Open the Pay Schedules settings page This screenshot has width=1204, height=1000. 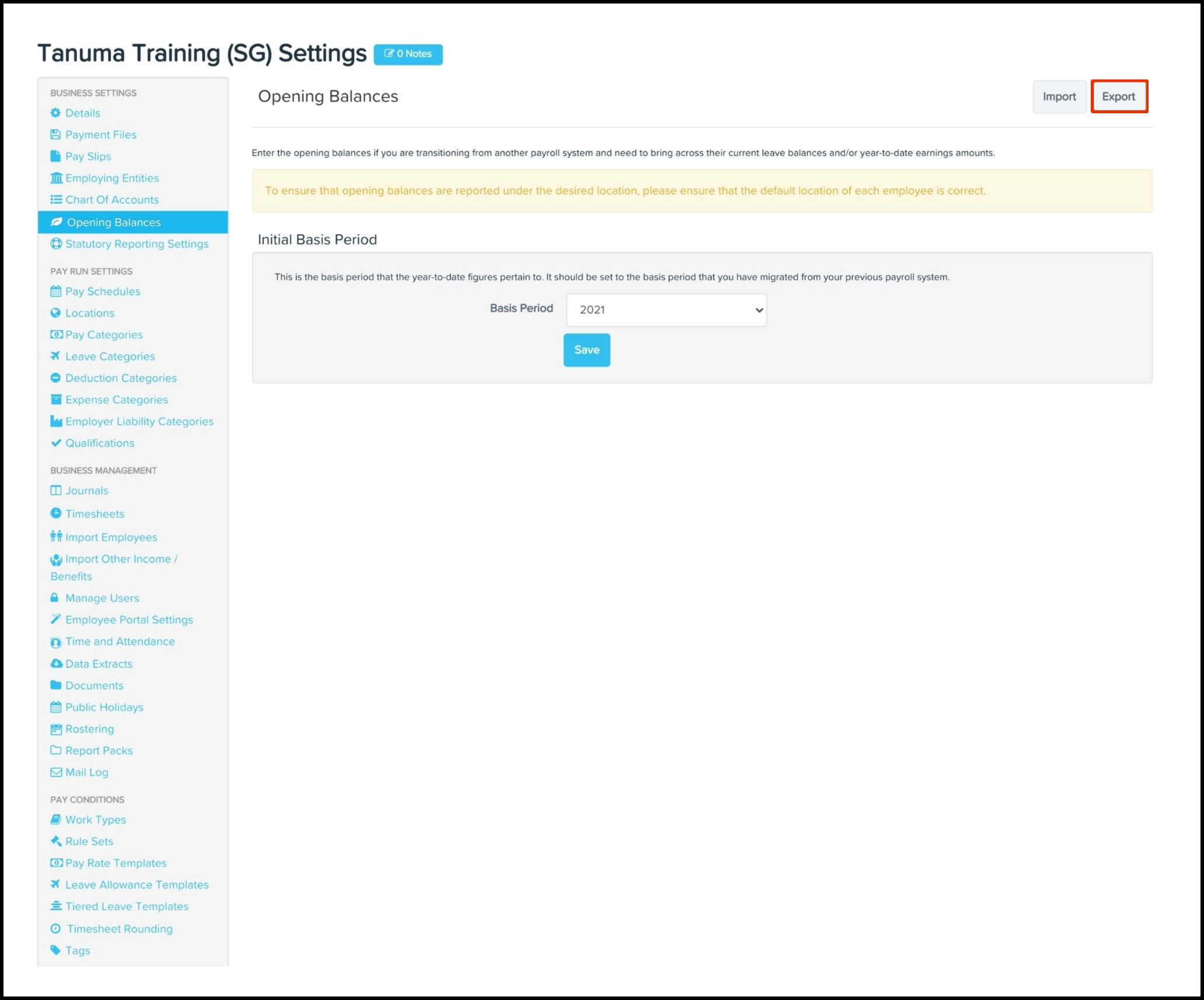point(103,291)
